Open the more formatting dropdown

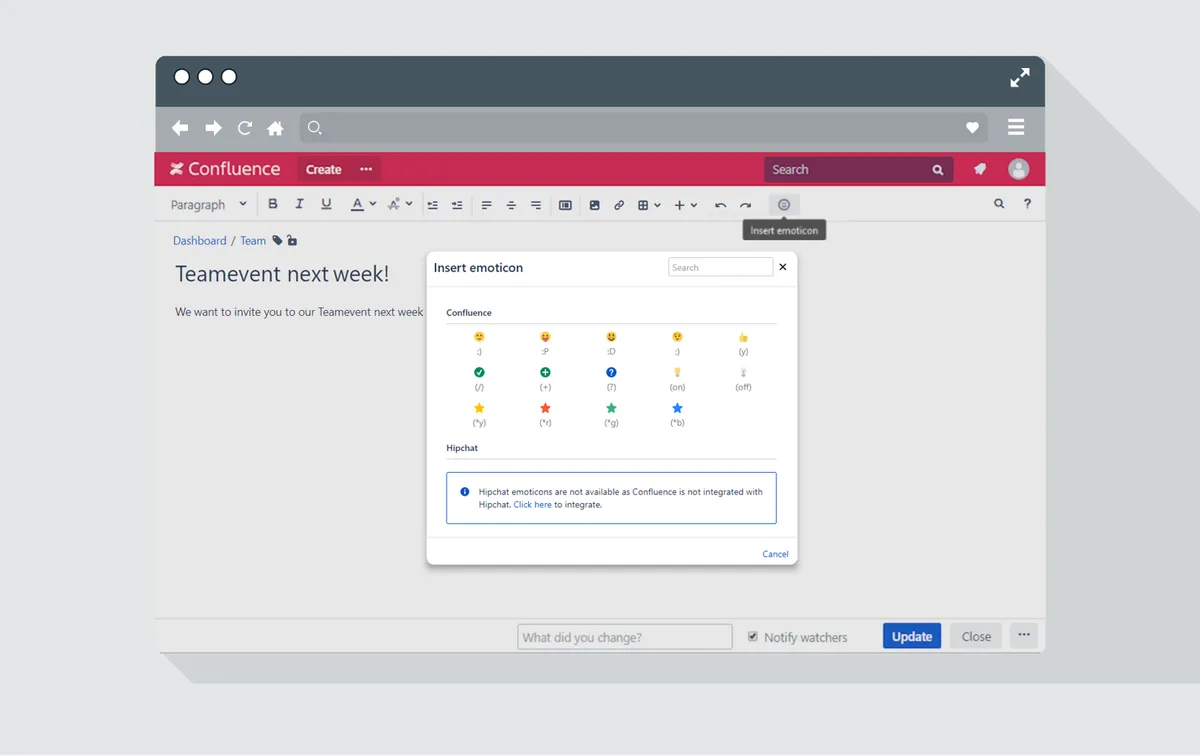coord(400,204)
